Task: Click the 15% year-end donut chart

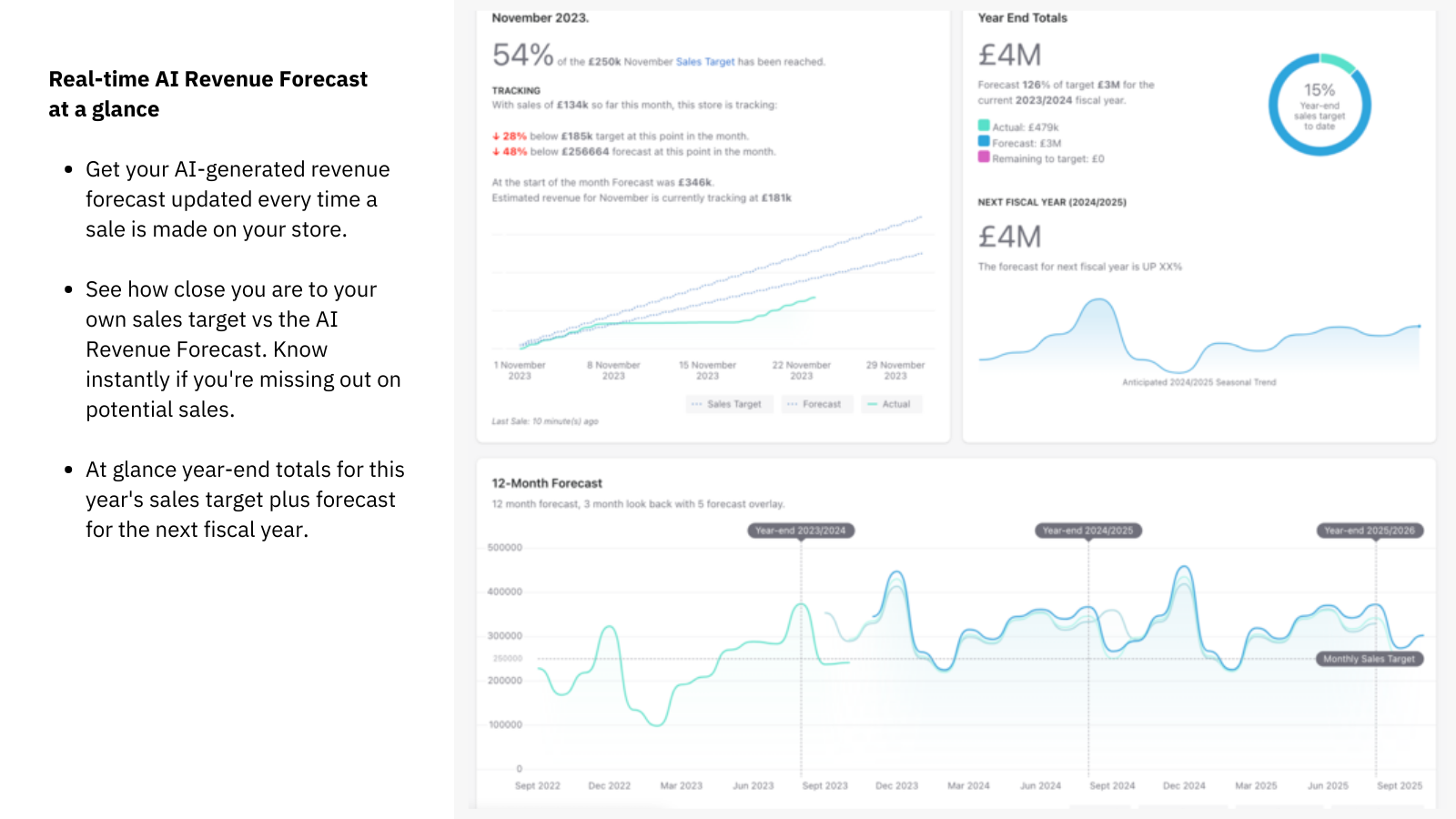Action: click(x=1319, y=105)
